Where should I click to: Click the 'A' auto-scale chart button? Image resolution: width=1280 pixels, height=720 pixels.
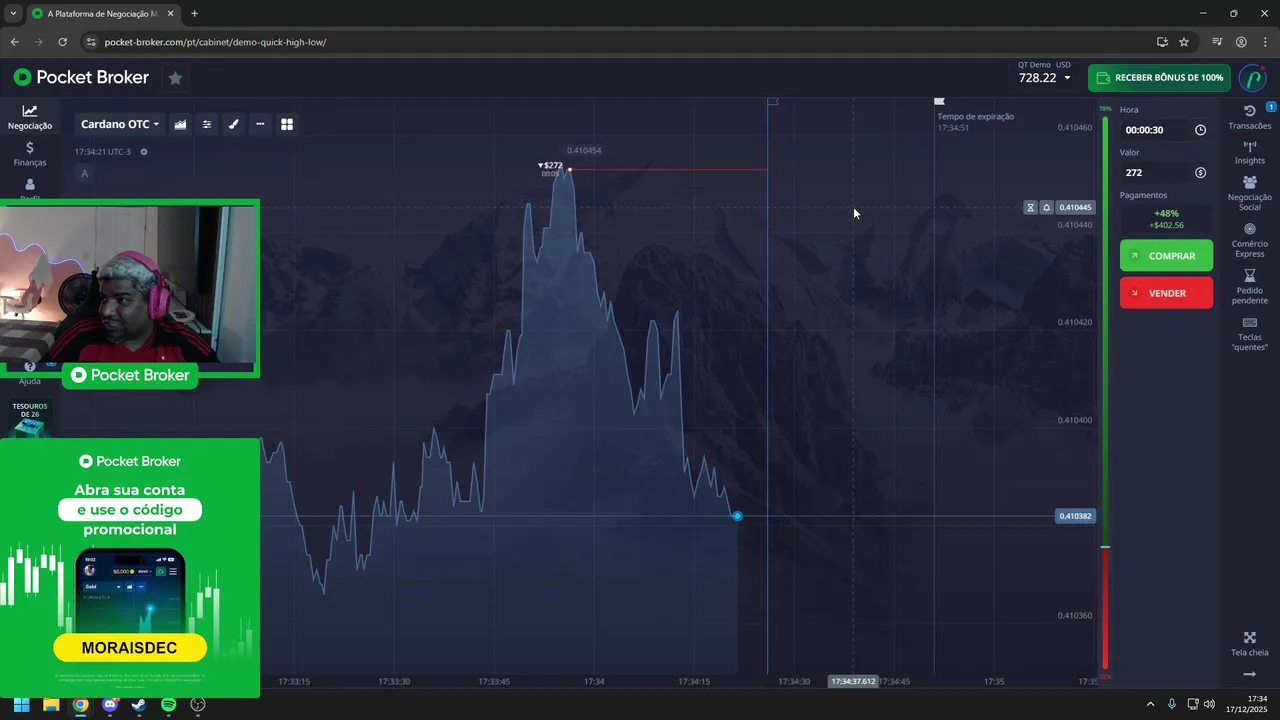pyautogui.click(x=84, y=174)
